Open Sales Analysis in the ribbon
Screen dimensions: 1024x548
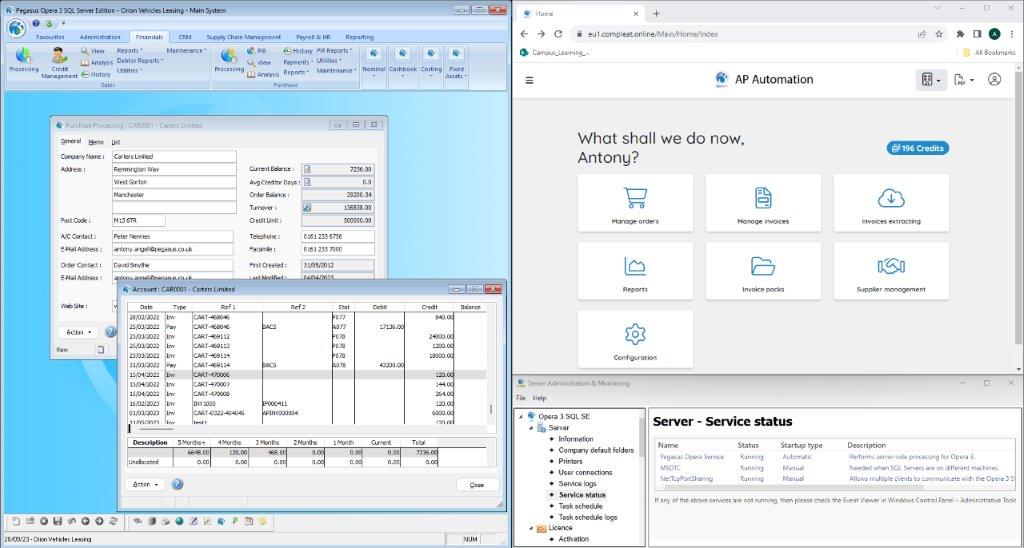point(97,63)
